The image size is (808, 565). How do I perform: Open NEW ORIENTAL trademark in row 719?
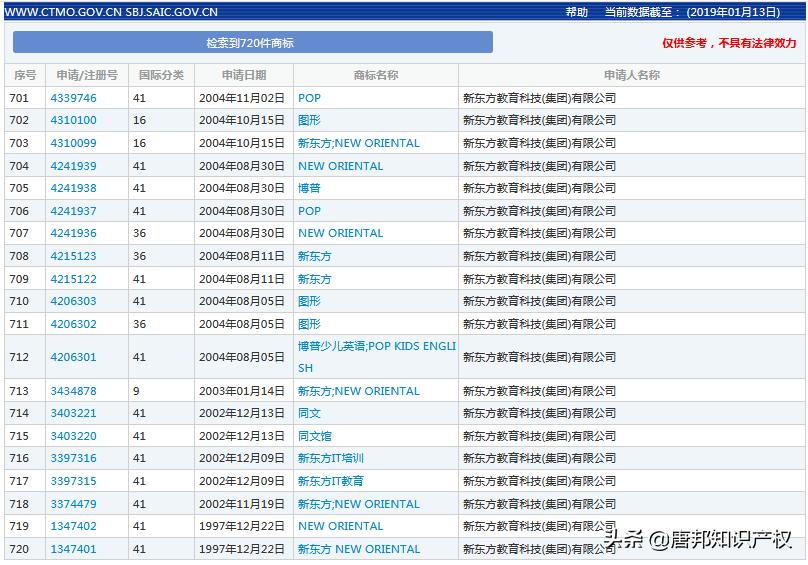[x=341, y=526]
